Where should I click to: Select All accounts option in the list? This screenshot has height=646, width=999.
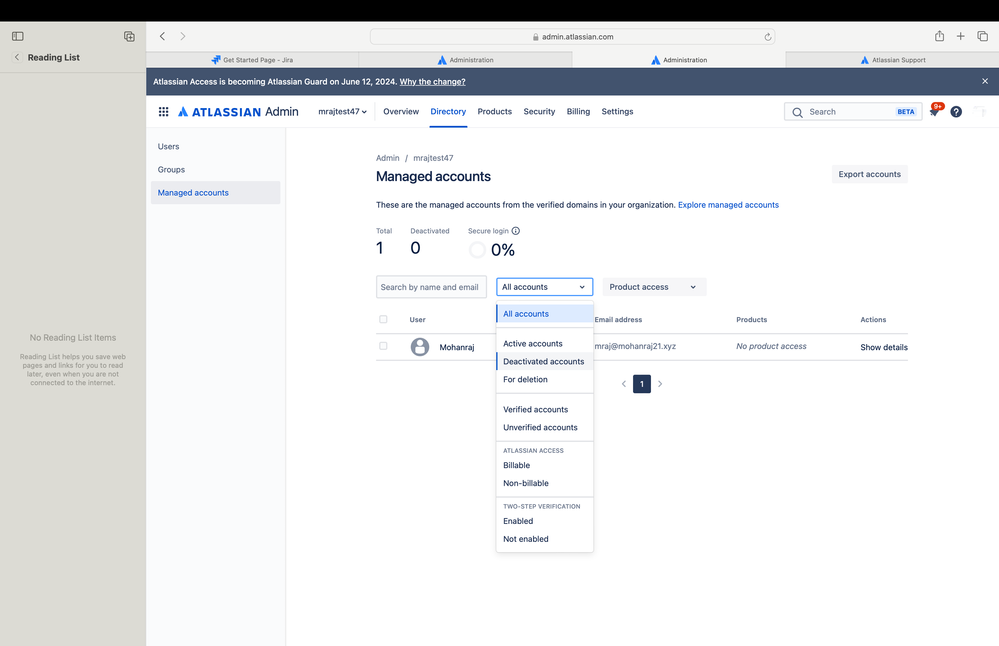pyautogui.click(x=545, y=313)
